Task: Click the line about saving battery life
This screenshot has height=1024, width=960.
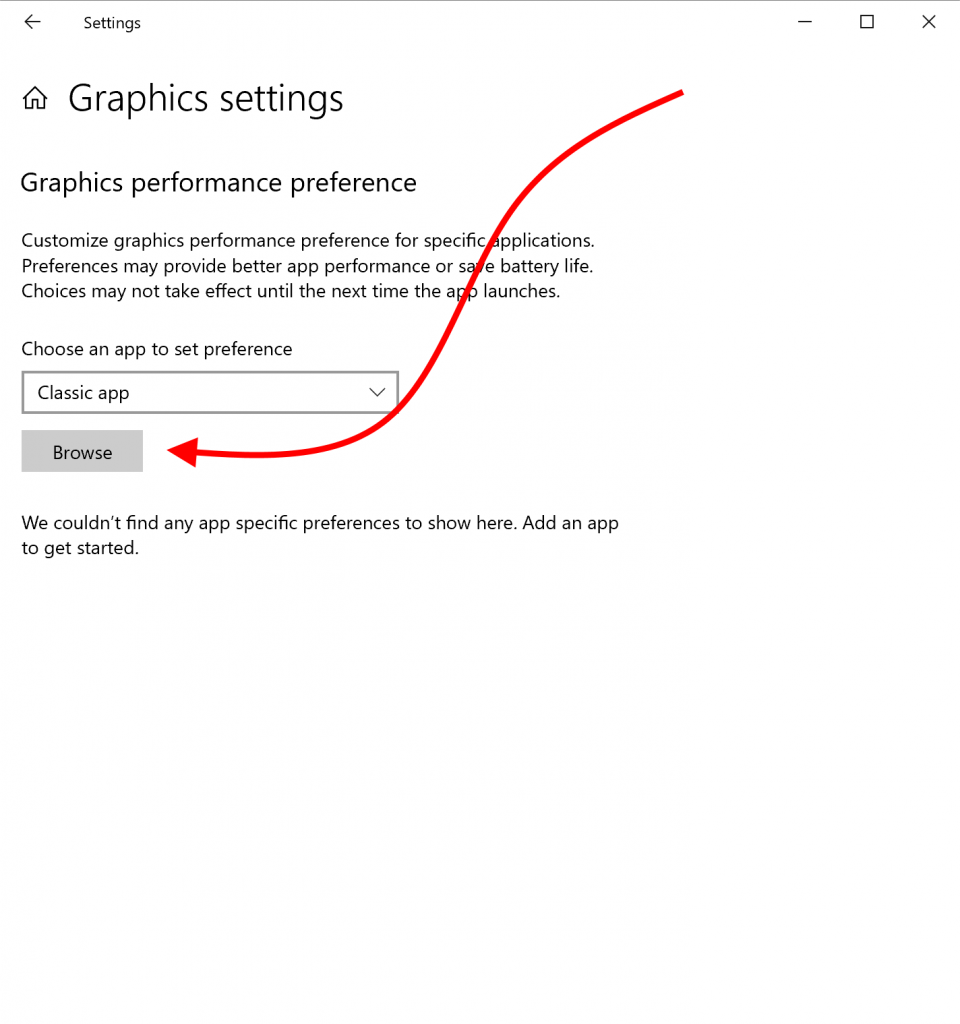Action: [307, 266]
